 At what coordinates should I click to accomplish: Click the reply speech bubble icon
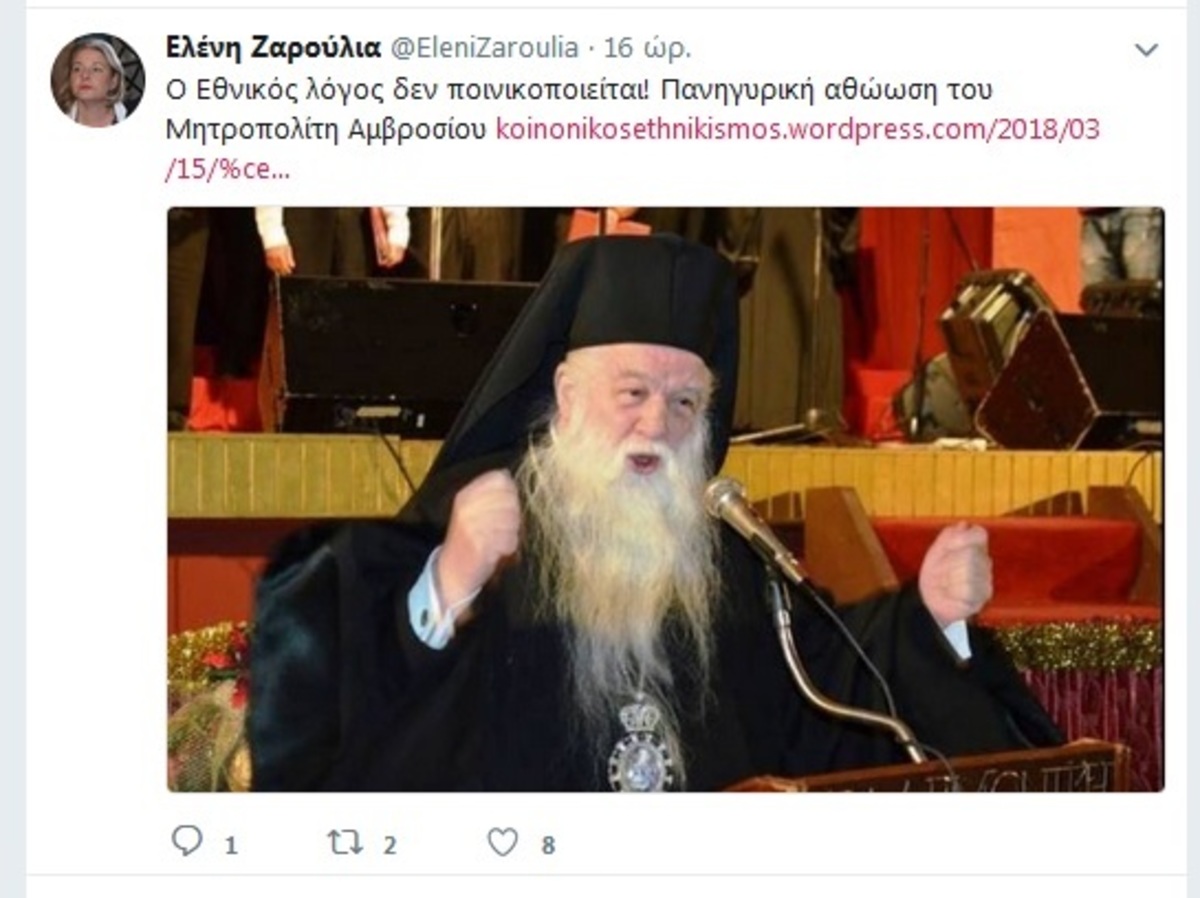click(187, 841)
